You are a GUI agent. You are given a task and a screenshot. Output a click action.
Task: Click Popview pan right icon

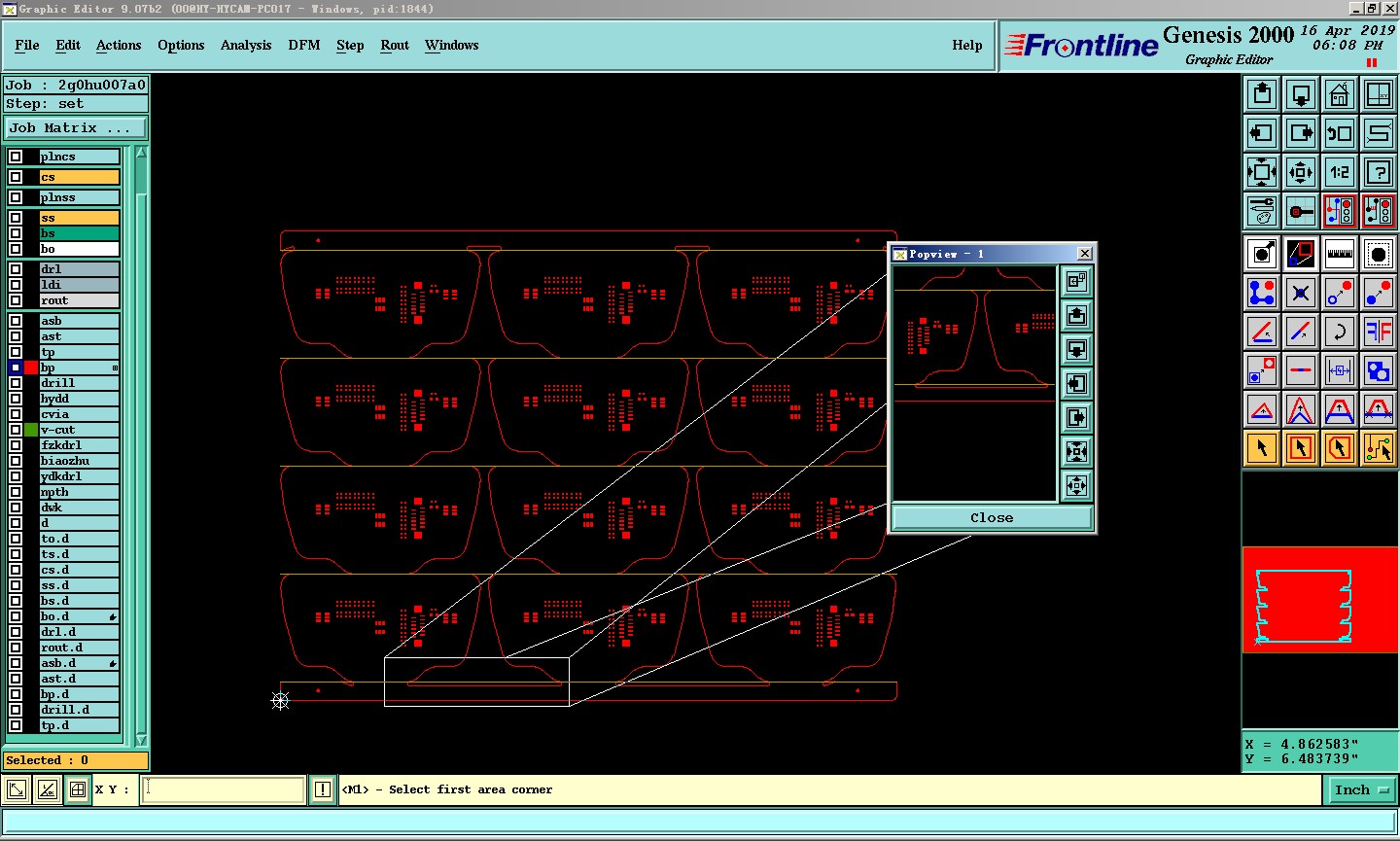coord(1076,418)
